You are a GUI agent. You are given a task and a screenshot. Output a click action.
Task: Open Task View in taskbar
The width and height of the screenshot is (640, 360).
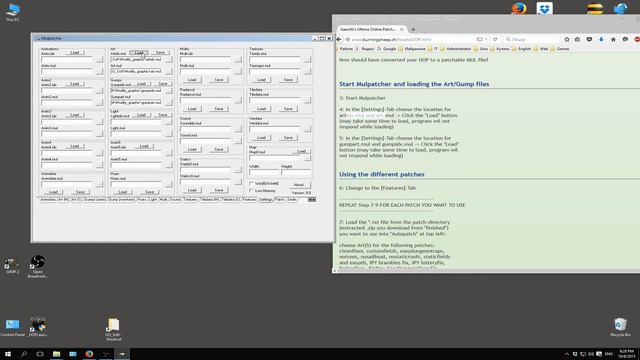[40, 354]
